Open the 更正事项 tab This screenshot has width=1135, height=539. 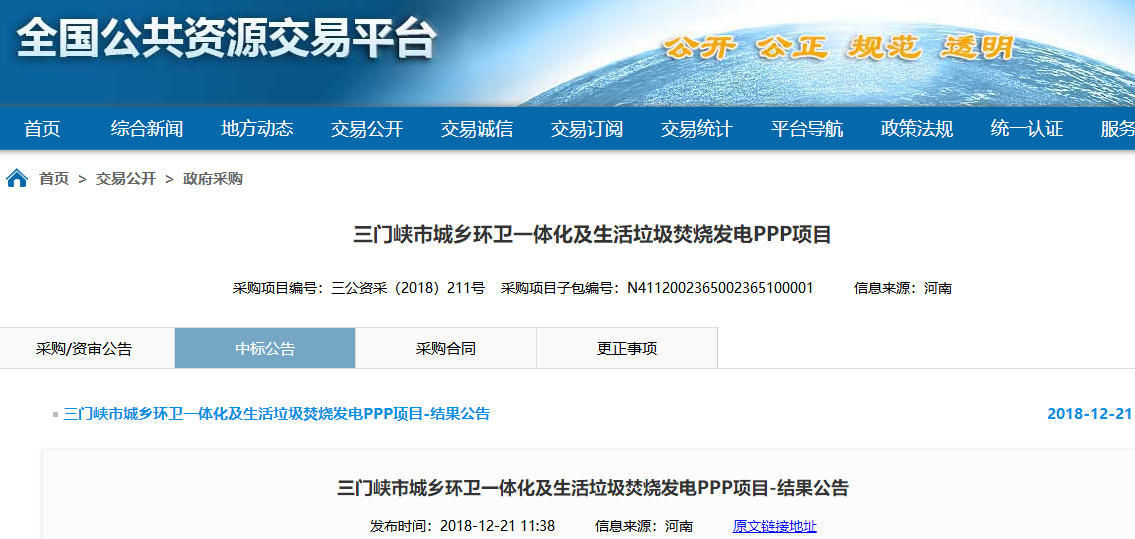[x=627, y=349]
